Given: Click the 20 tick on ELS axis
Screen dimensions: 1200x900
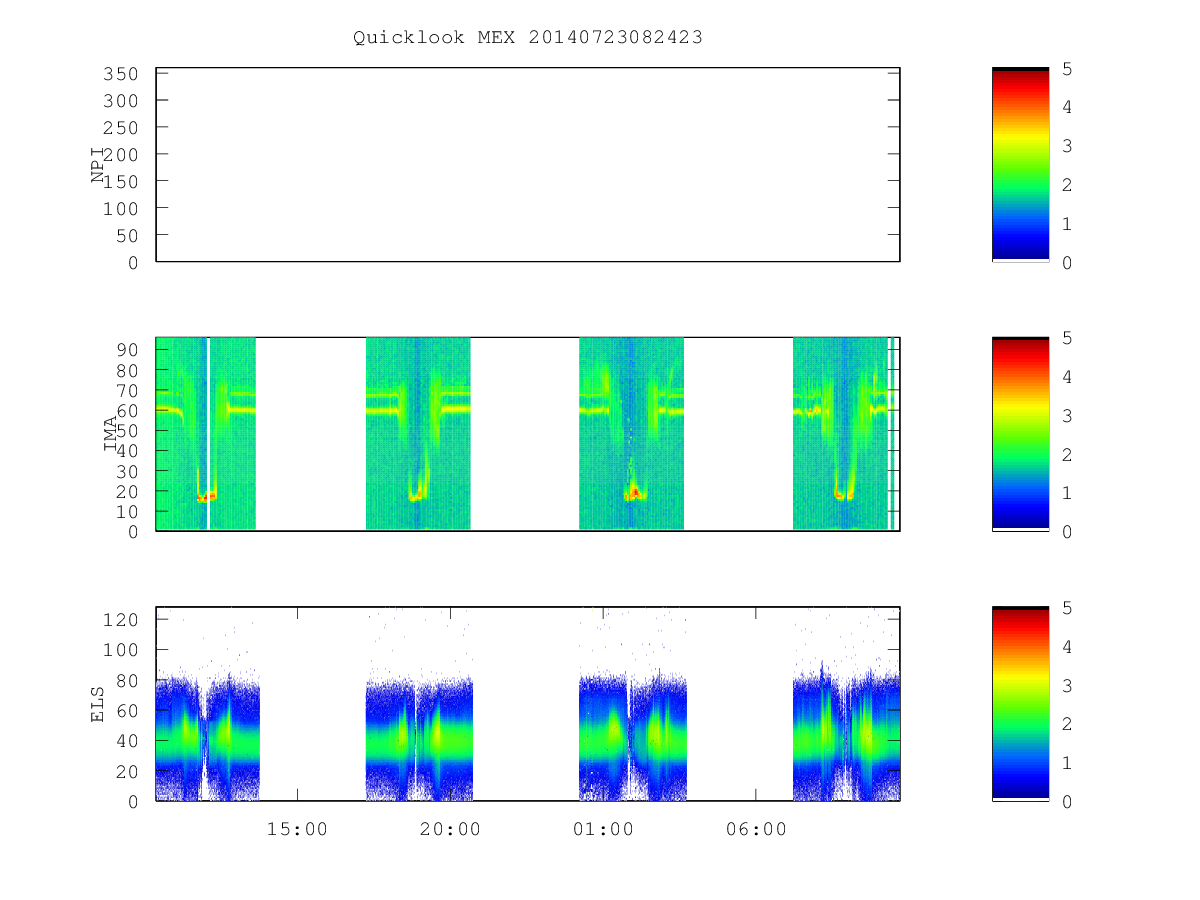Looking at the screenshot, I should pyautogui.click(x=127, y=771).
